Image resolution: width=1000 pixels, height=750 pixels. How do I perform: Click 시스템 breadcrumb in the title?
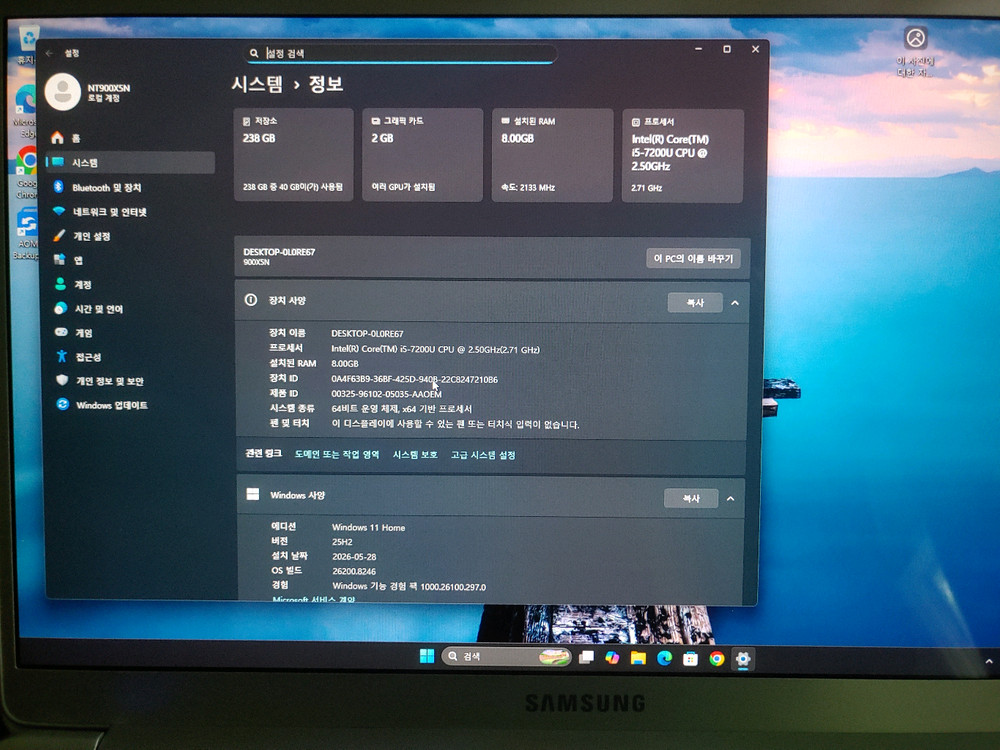(256, 84)
